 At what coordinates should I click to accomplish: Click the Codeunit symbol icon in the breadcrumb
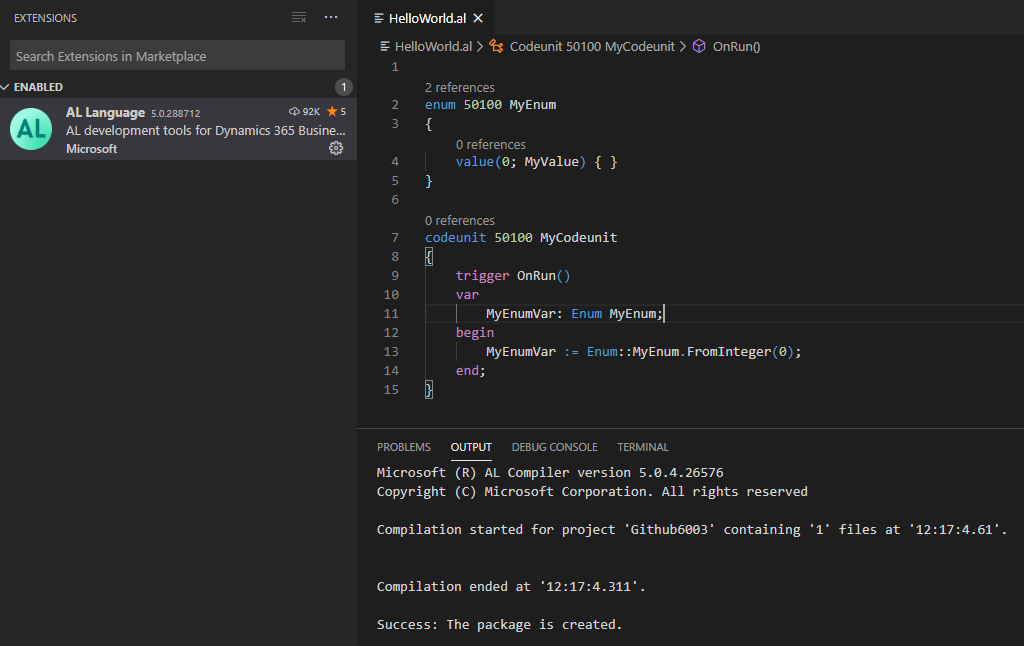point(498,46)
